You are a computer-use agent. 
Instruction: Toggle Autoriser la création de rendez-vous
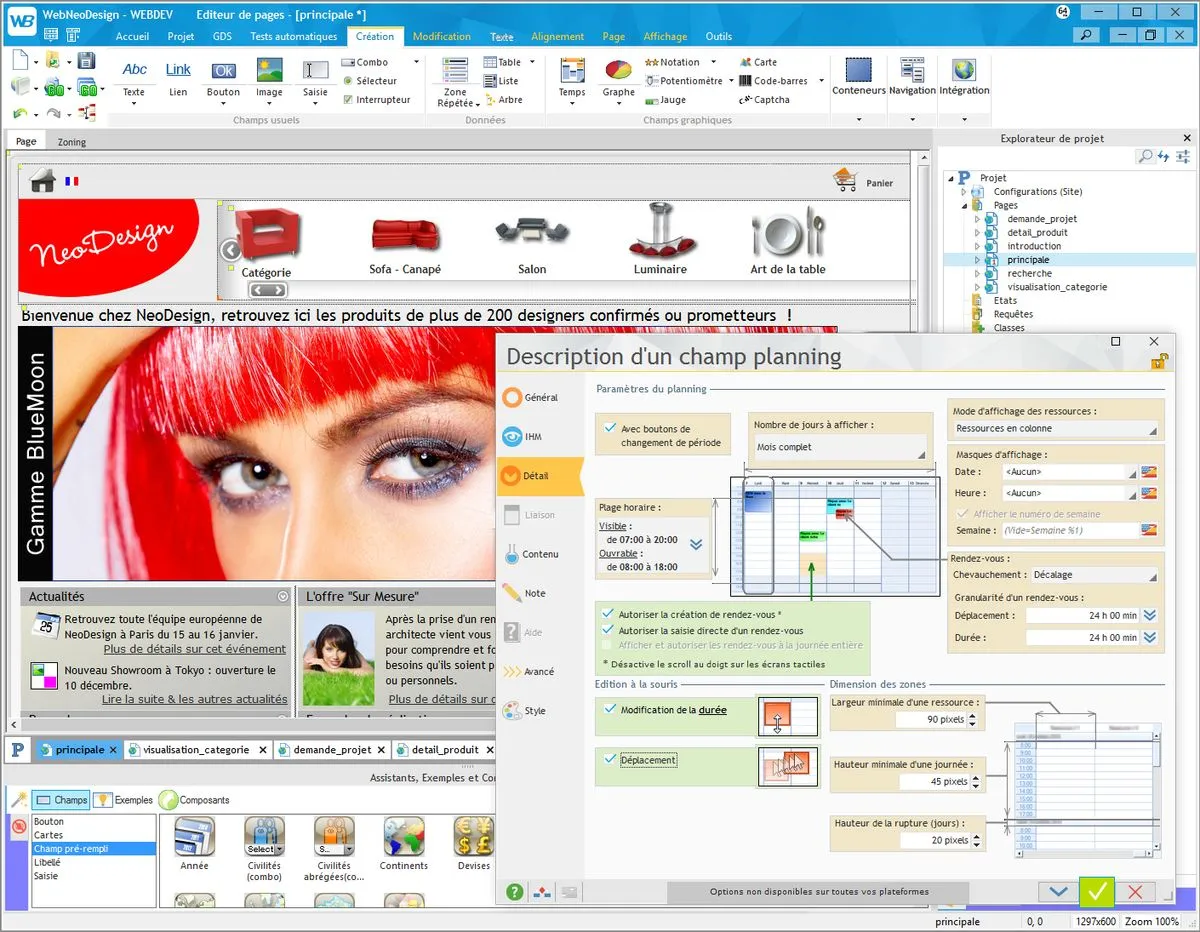608,614
